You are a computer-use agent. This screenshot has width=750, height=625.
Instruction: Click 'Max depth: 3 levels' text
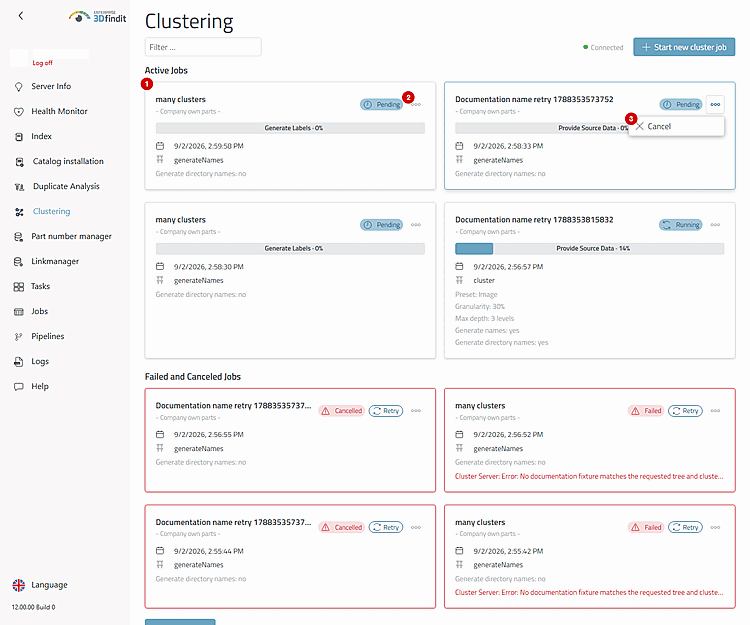(485, 318)
